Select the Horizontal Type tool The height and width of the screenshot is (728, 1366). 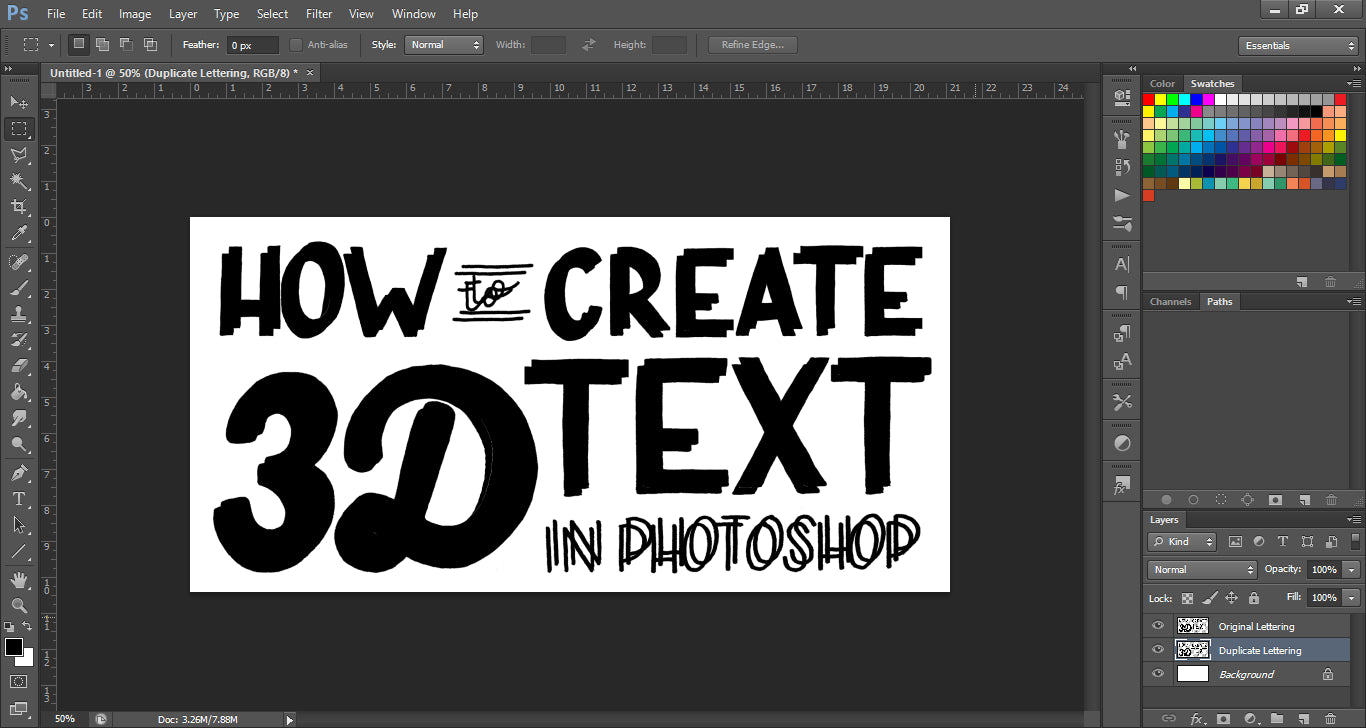coord(19,499)
